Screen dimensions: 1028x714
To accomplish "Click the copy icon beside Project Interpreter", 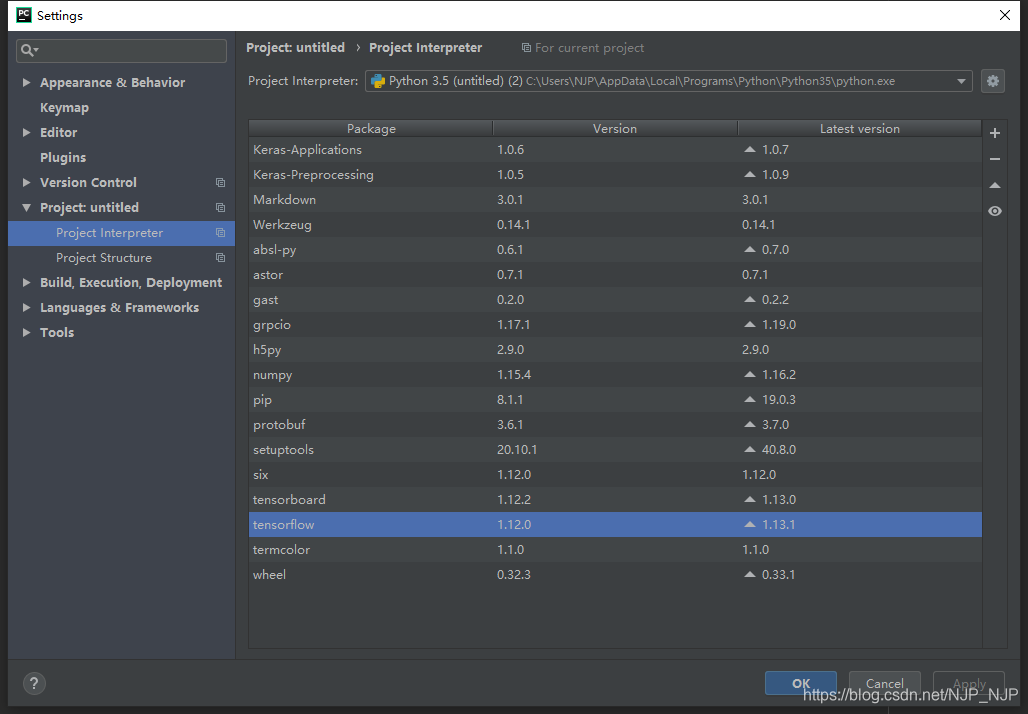I will 220,233.
